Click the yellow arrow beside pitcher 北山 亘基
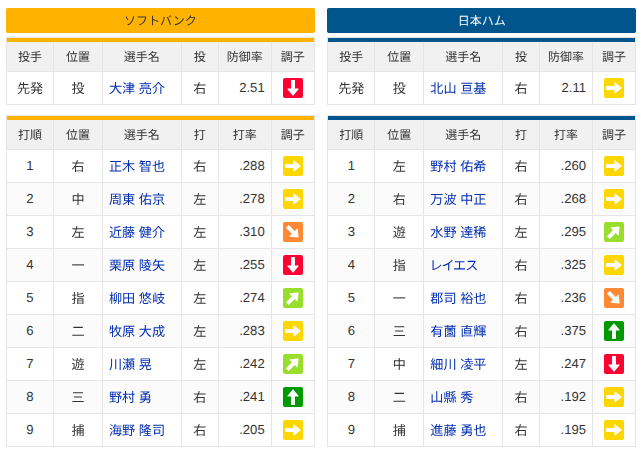 614,88
